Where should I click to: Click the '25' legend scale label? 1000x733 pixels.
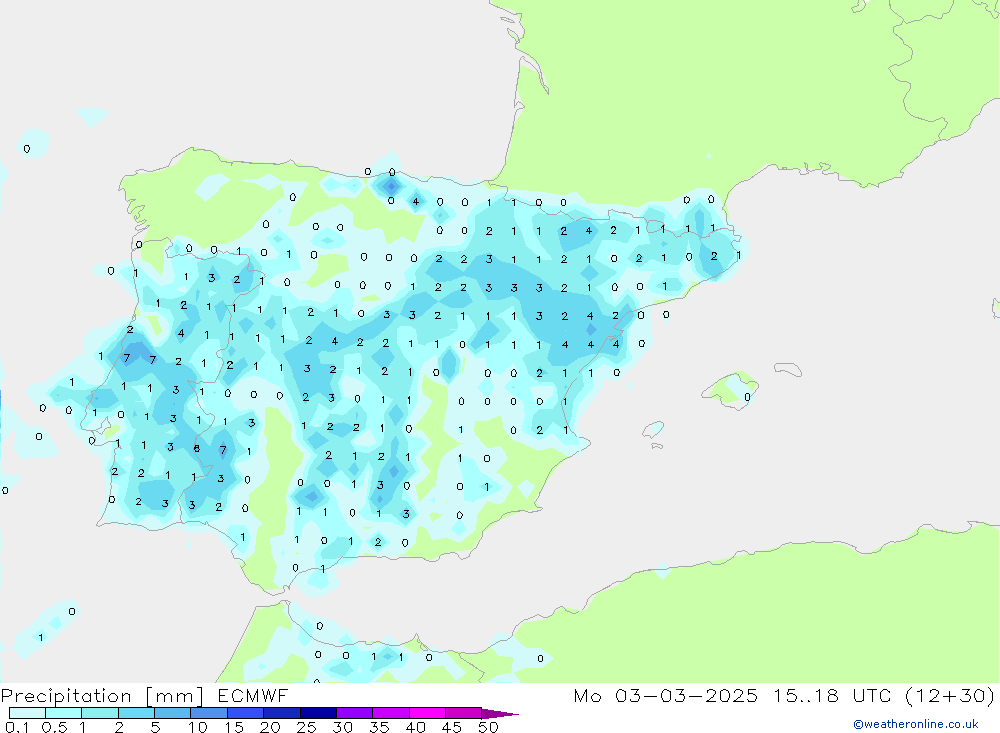[x=306, y=727]
